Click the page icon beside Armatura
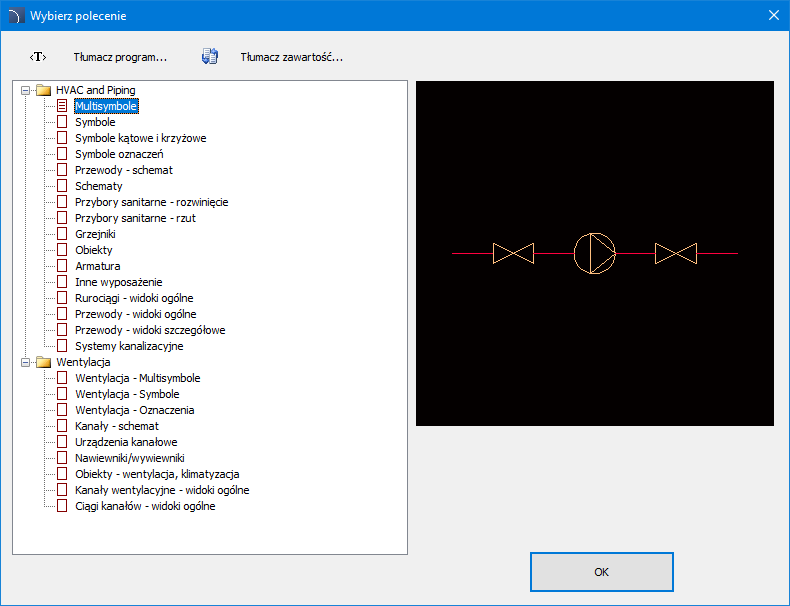Viewport: 790px width, 606px height. click(62, 266)
